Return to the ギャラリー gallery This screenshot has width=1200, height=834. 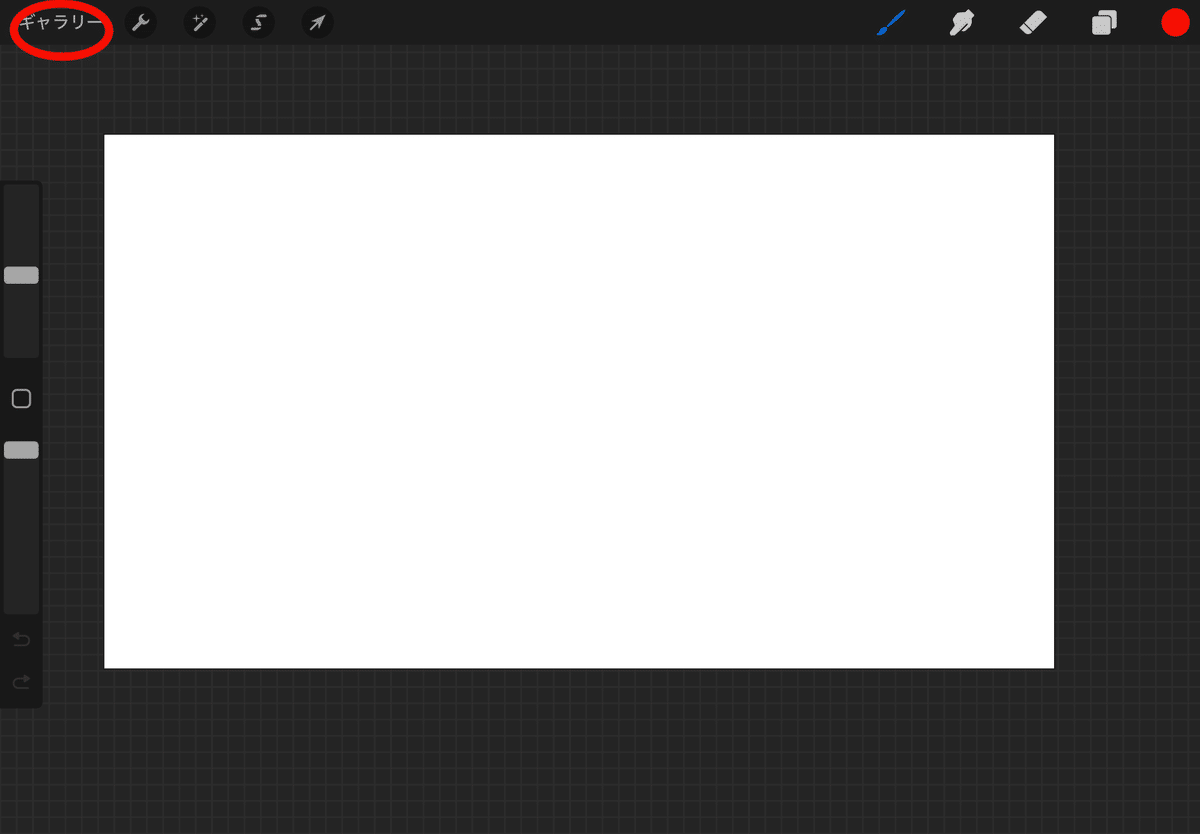click(61, 23)
